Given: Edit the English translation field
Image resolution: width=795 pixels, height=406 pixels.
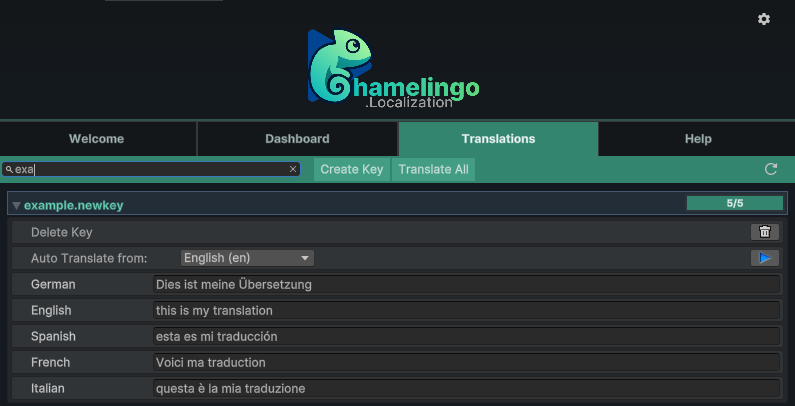Looking at the screenshot, I should pos(466,311).
